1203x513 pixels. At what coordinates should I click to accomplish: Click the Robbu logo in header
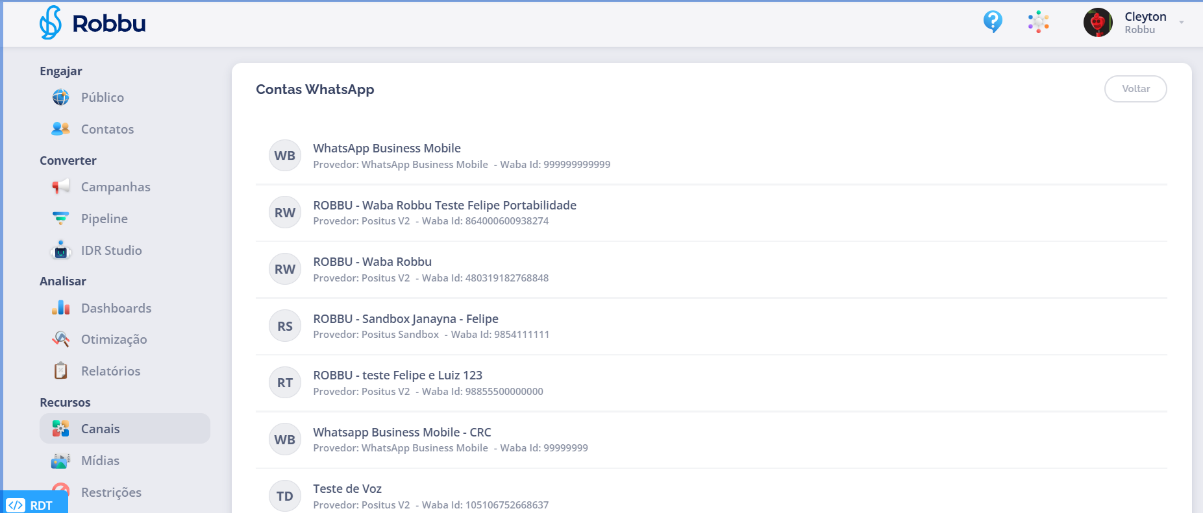point(92,23)
